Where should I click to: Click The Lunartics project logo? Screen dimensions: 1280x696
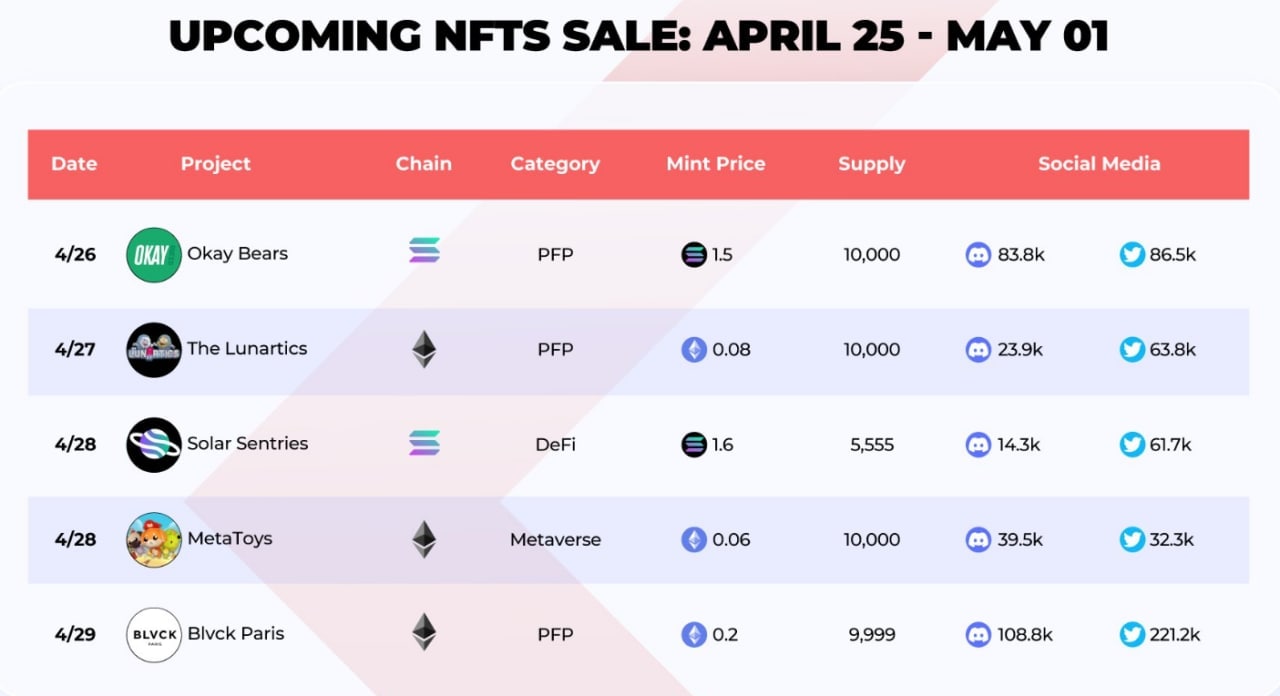coord(154,349)
